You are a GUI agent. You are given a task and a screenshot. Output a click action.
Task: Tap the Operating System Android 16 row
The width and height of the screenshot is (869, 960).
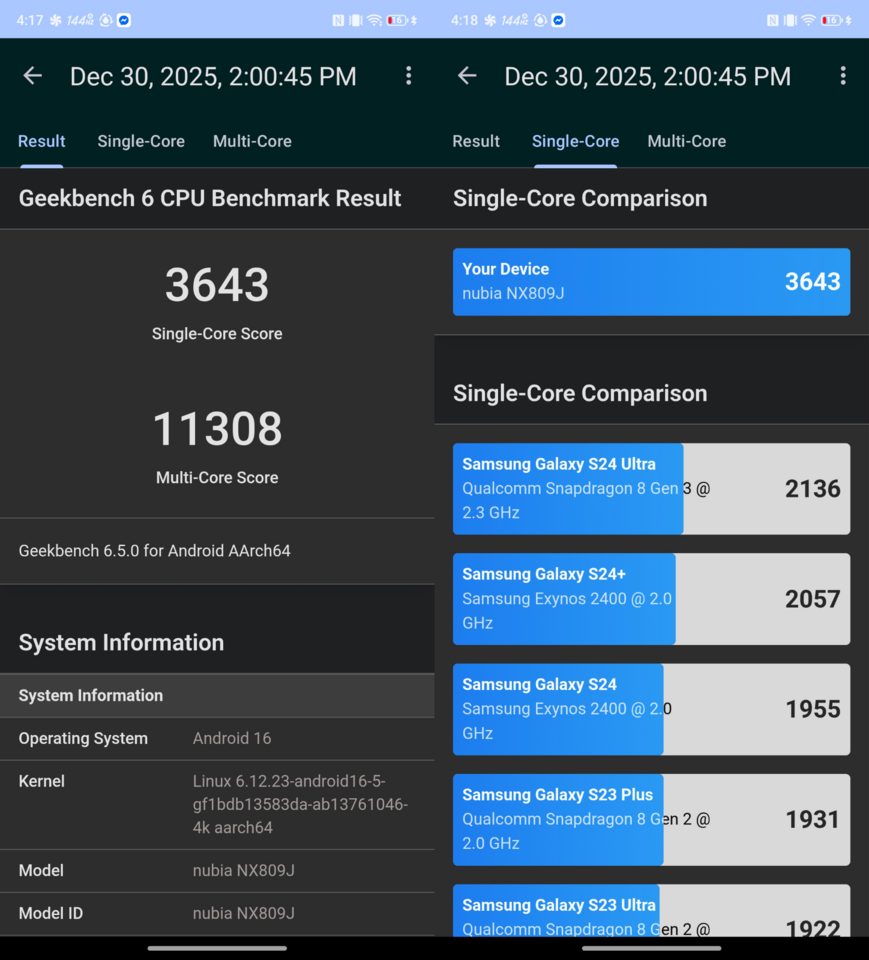point(217,738)
